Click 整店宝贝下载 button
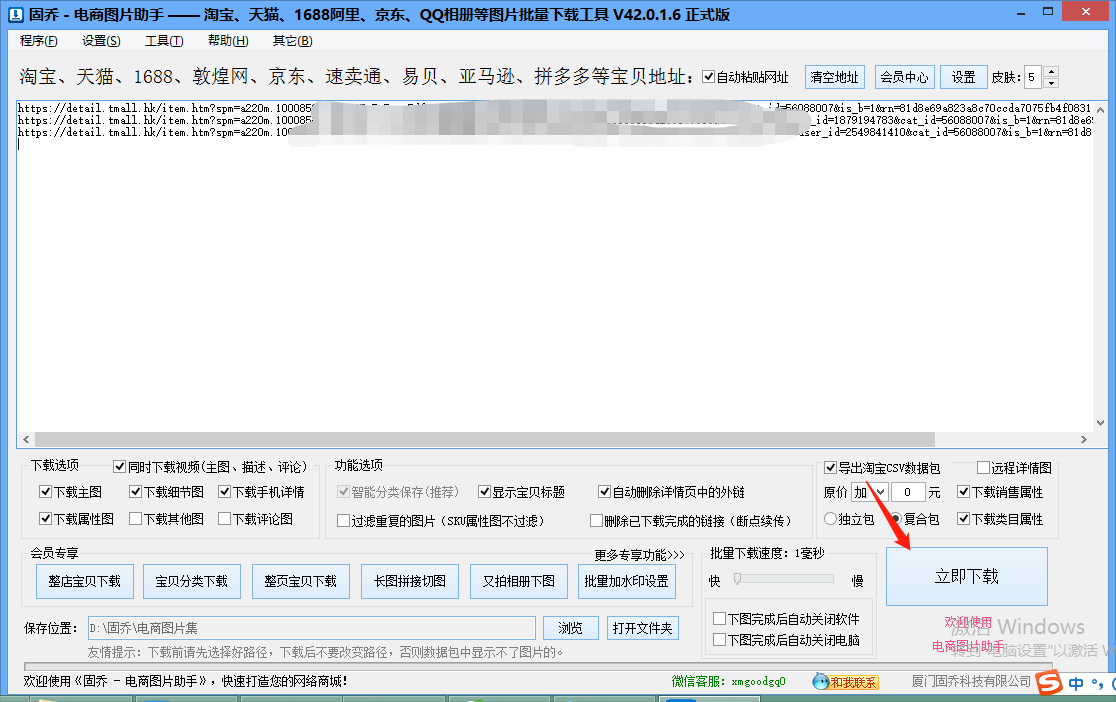The width and height of the screenshot is (1116, 702). 84,582
